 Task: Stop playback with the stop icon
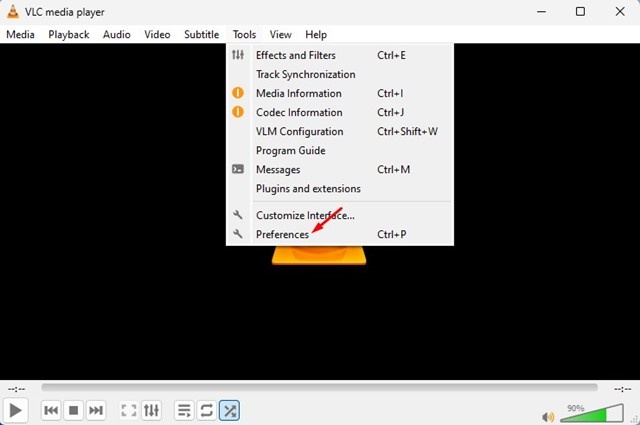73,410
